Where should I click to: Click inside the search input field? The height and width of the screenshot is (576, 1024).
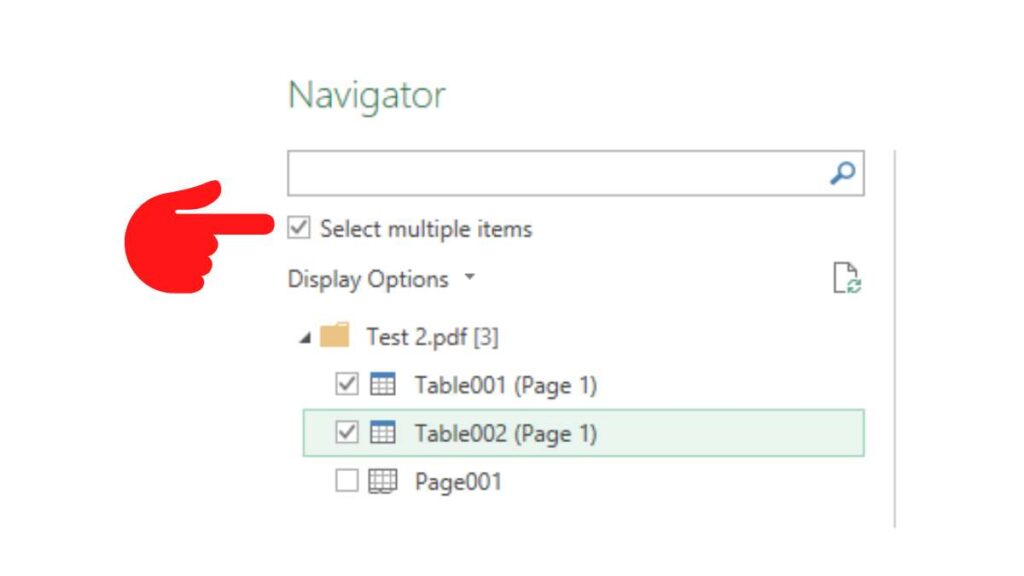[x=550, y=172]
